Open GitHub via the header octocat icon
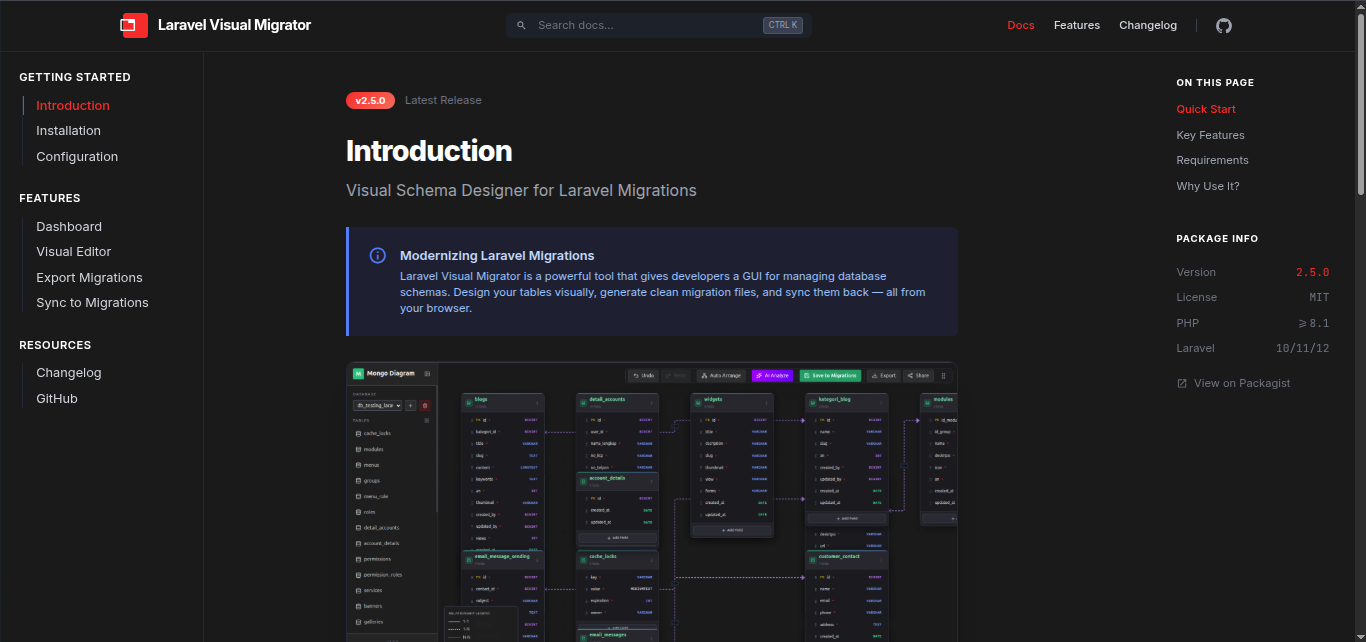Screen dimensions: 1366x642 (x=1224, y=25)
